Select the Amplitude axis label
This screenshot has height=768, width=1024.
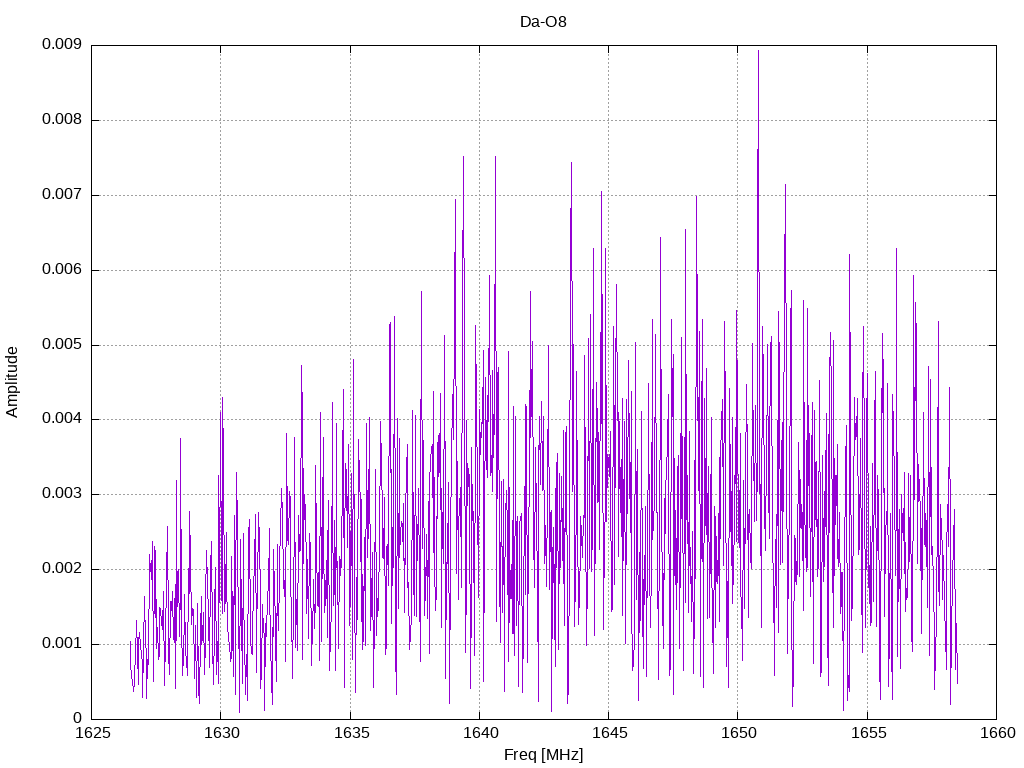click(12, 382)
